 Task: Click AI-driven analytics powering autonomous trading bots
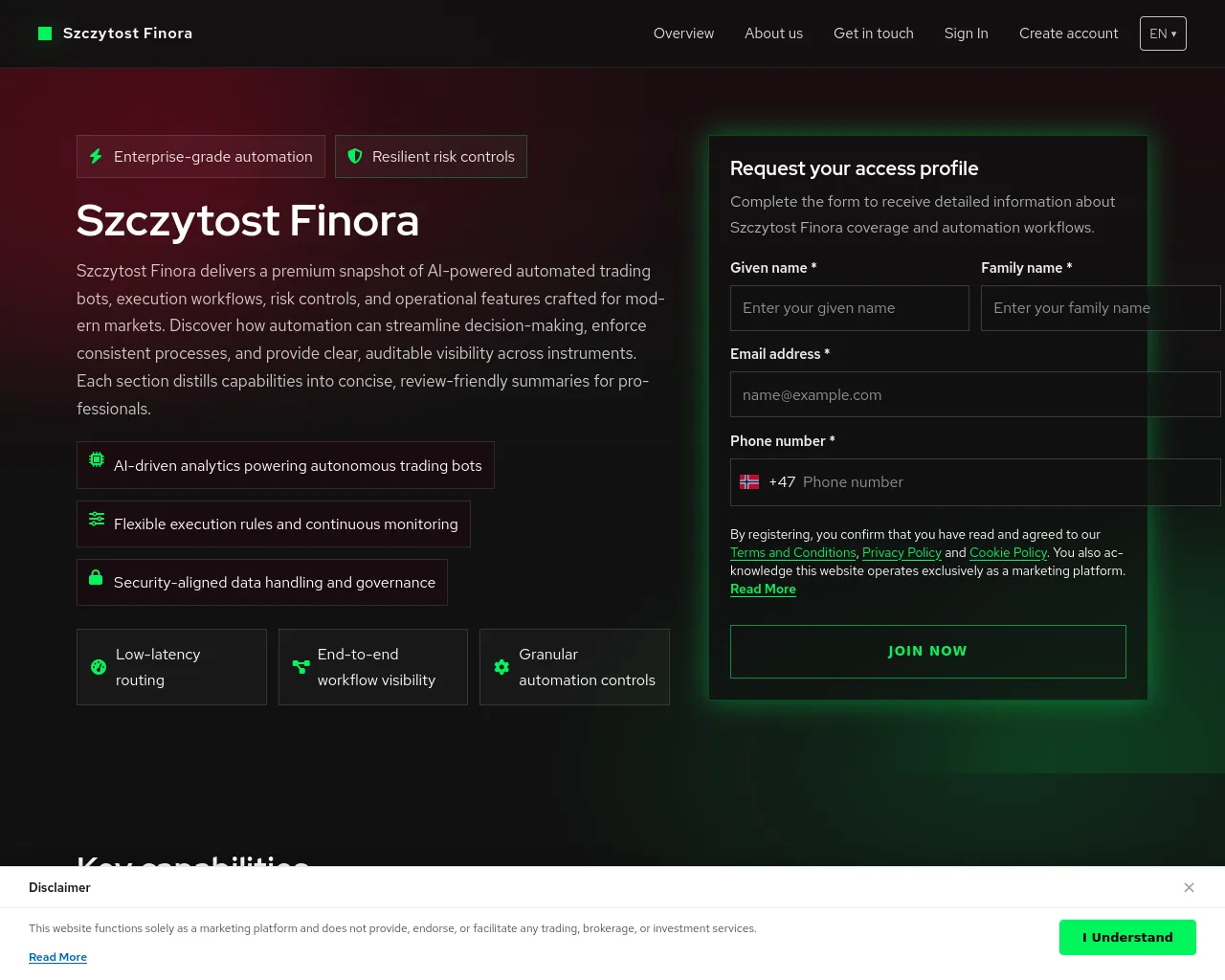pos(285,465)
